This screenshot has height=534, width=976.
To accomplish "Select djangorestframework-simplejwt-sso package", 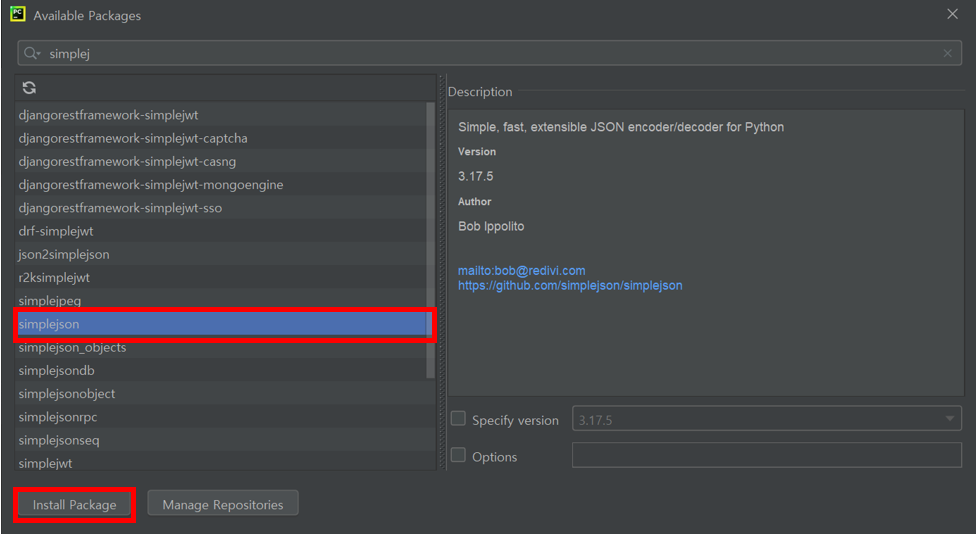I will coord(220,208).
